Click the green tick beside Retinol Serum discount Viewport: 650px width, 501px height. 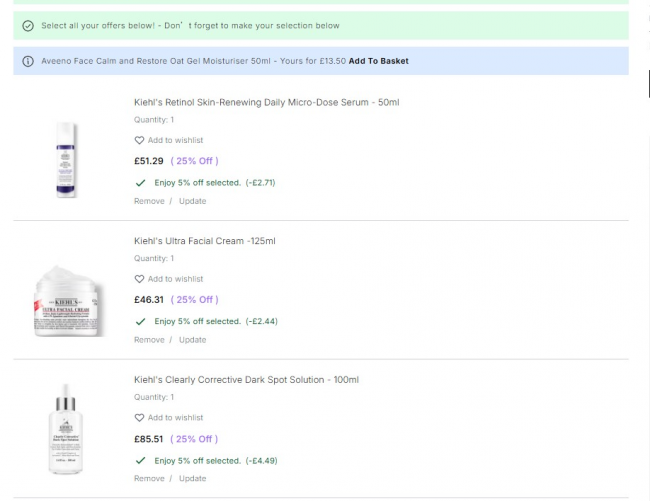[x=140, y=183]
